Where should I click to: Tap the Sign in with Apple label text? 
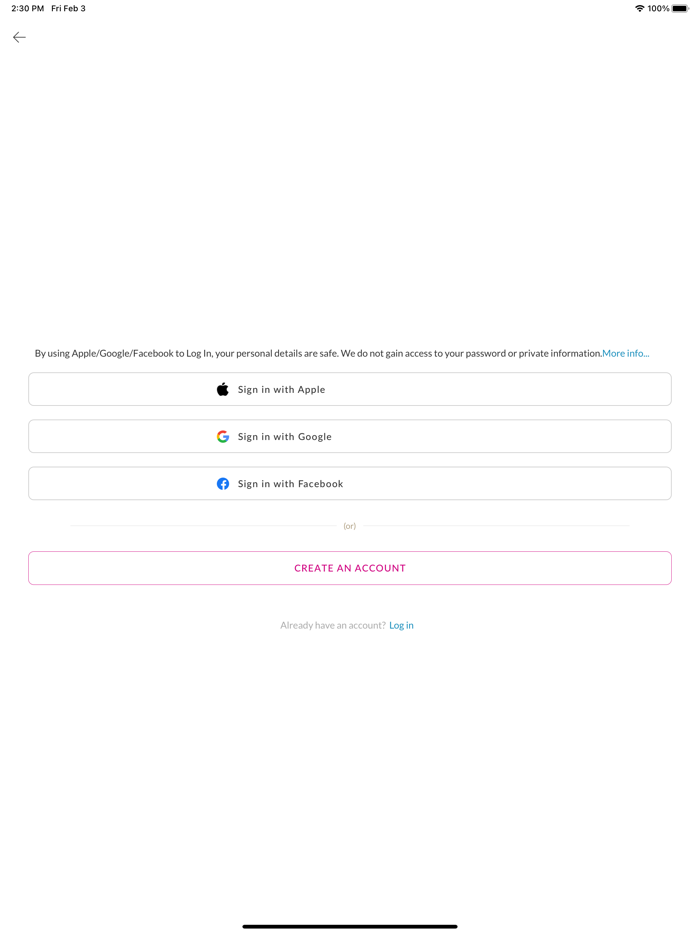click(281, 389)
